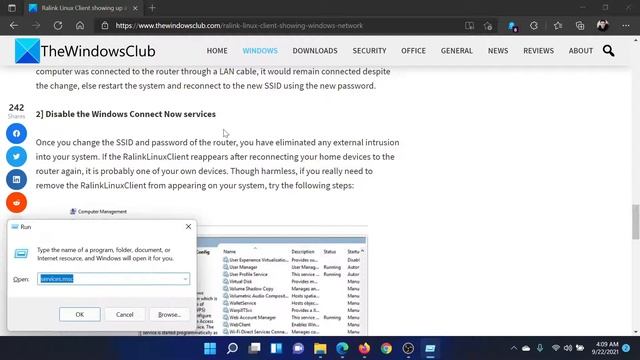Open File Explorer from taskbar
640x360 pixels.
pyautogui.click(x=320, y=349)
